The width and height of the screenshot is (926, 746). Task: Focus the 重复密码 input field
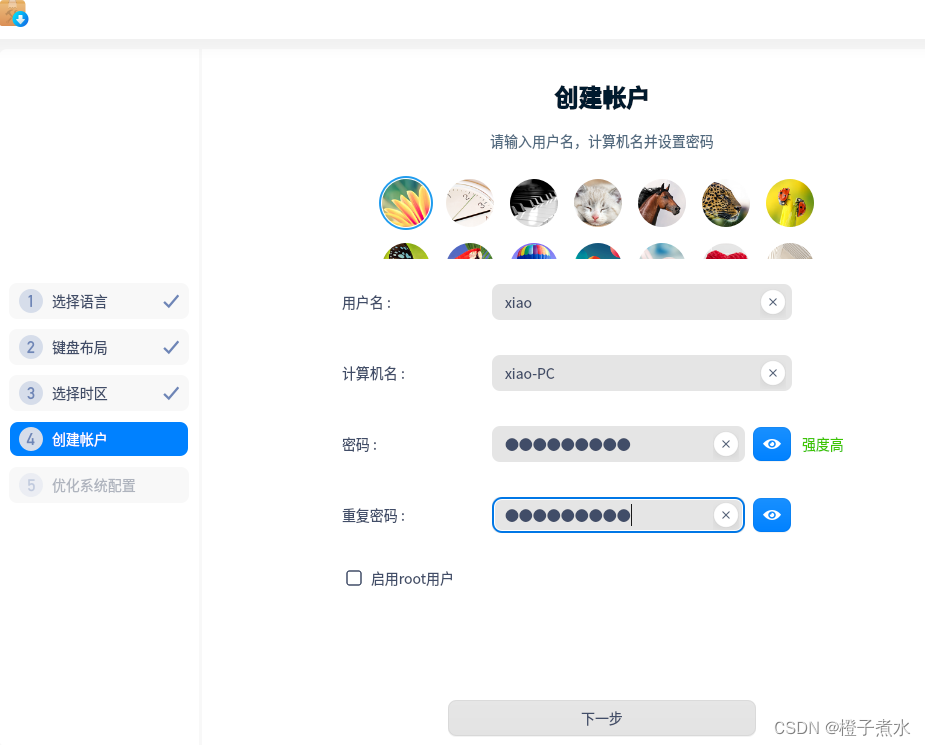pyautogui.click(x=618, y=515)
